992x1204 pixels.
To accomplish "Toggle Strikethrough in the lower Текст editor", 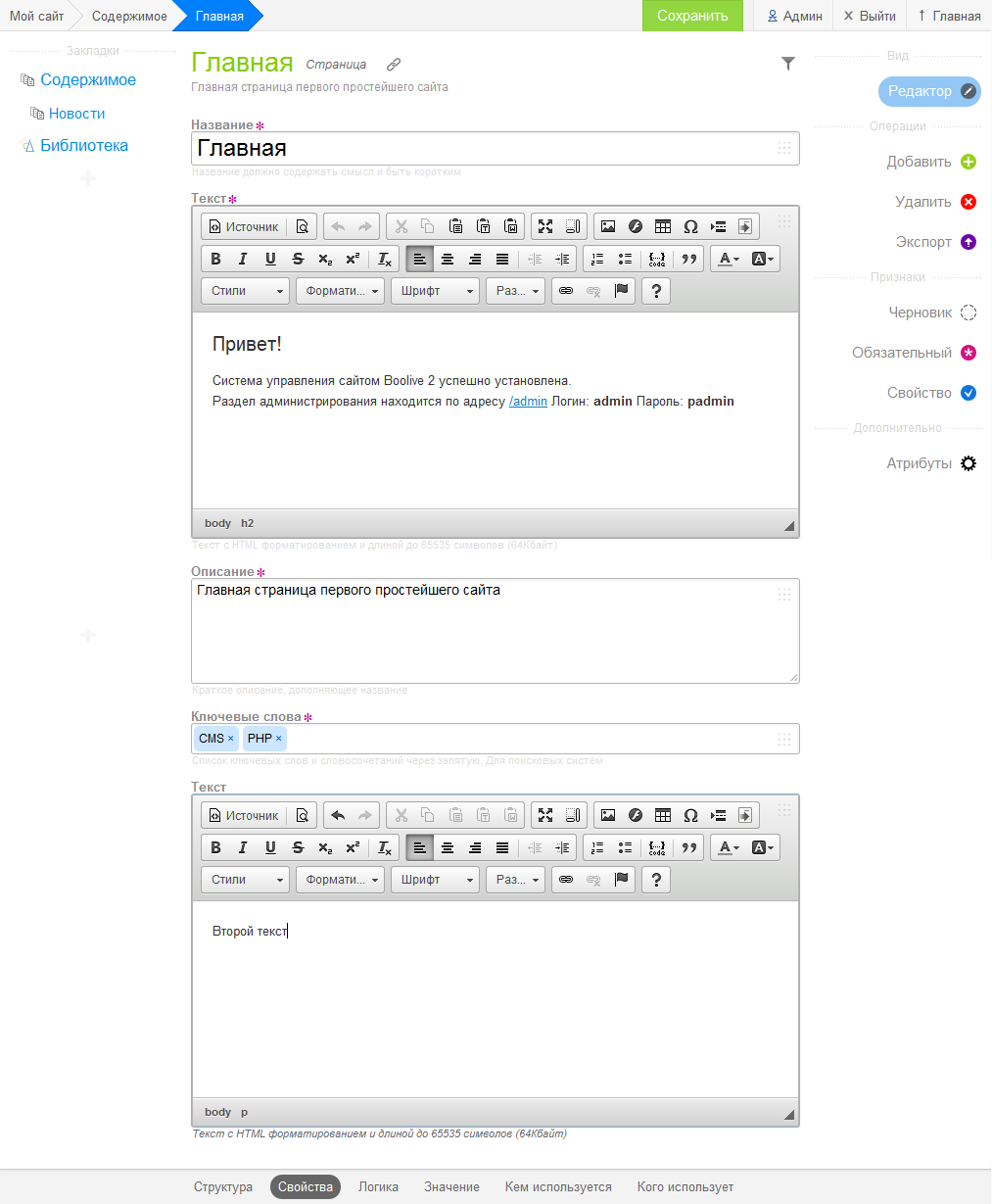I will coord(298,847).
